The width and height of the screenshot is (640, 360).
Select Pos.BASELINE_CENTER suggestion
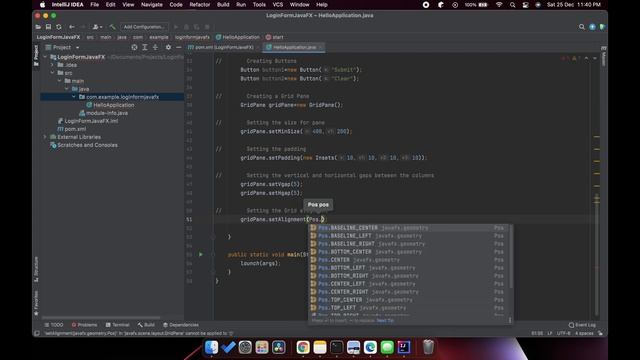[x=409, y=228]
